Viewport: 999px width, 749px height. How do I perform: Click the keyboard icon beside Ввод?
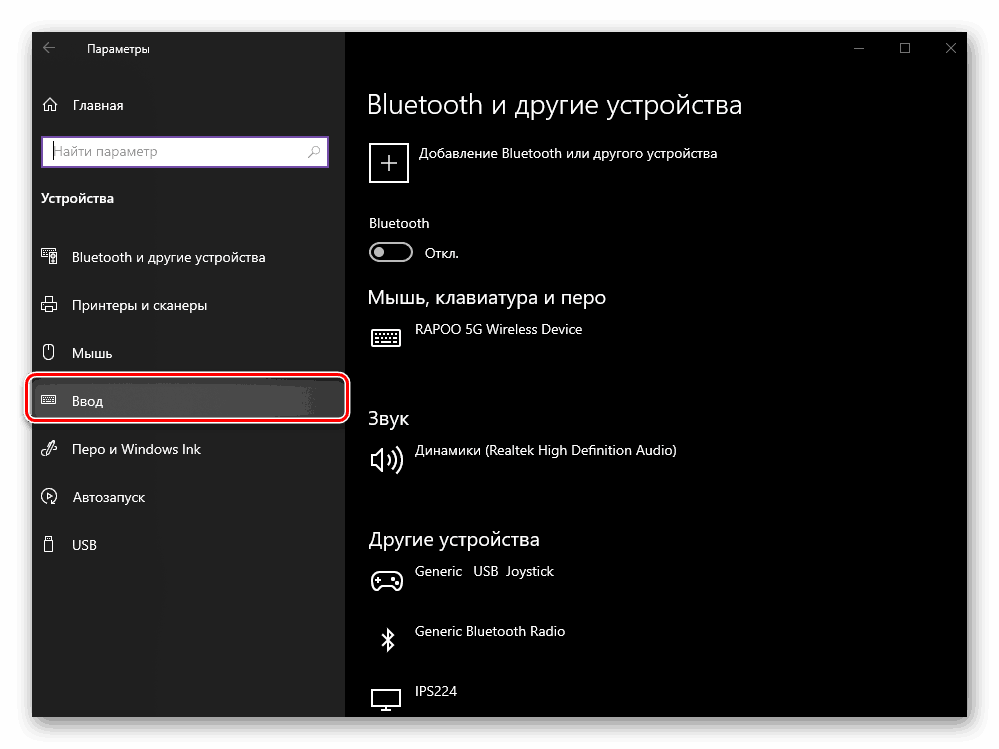click(x=48, y=400)
